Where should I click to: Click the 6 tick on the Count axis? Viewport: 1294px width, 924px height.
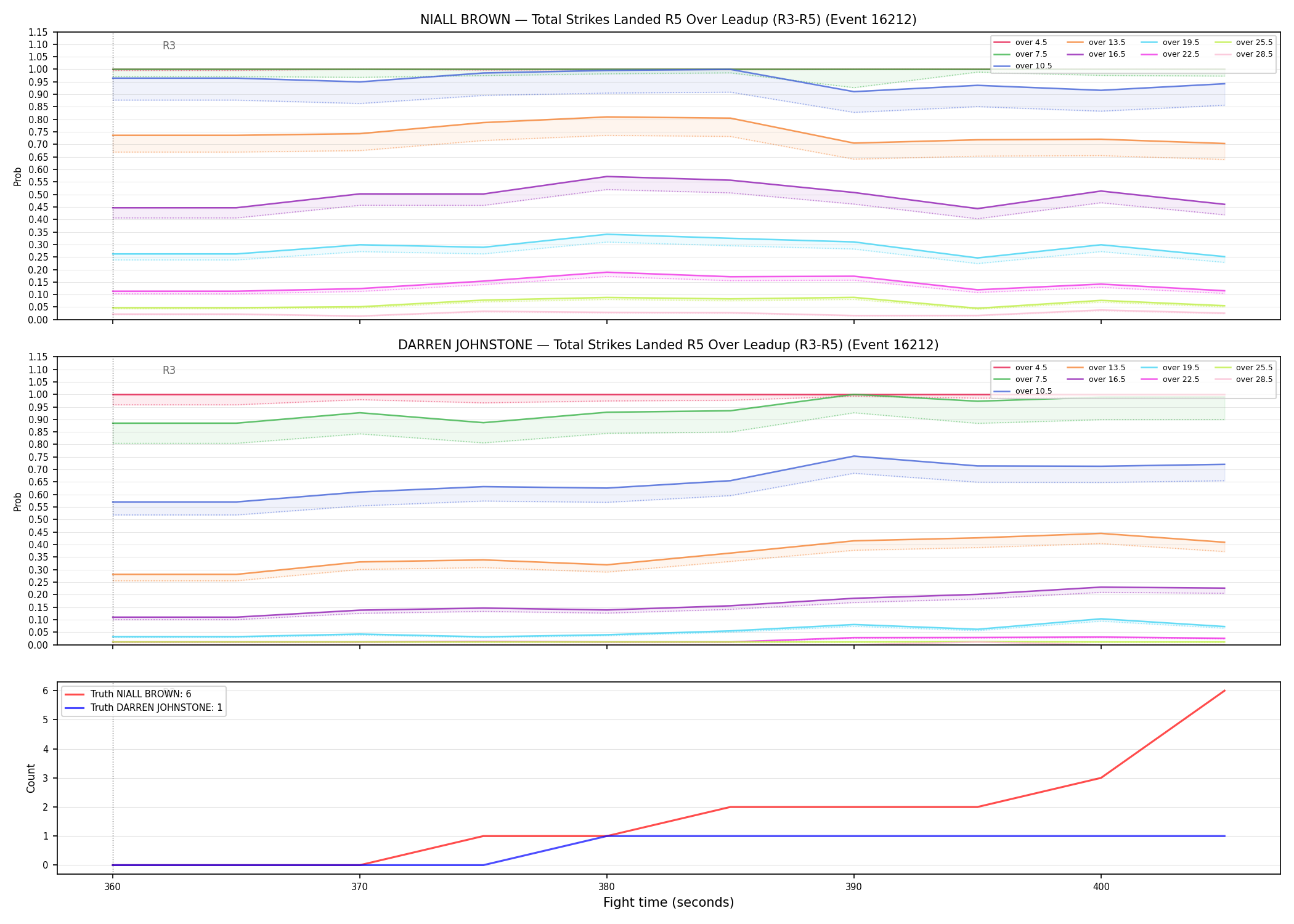coord(46,691)
